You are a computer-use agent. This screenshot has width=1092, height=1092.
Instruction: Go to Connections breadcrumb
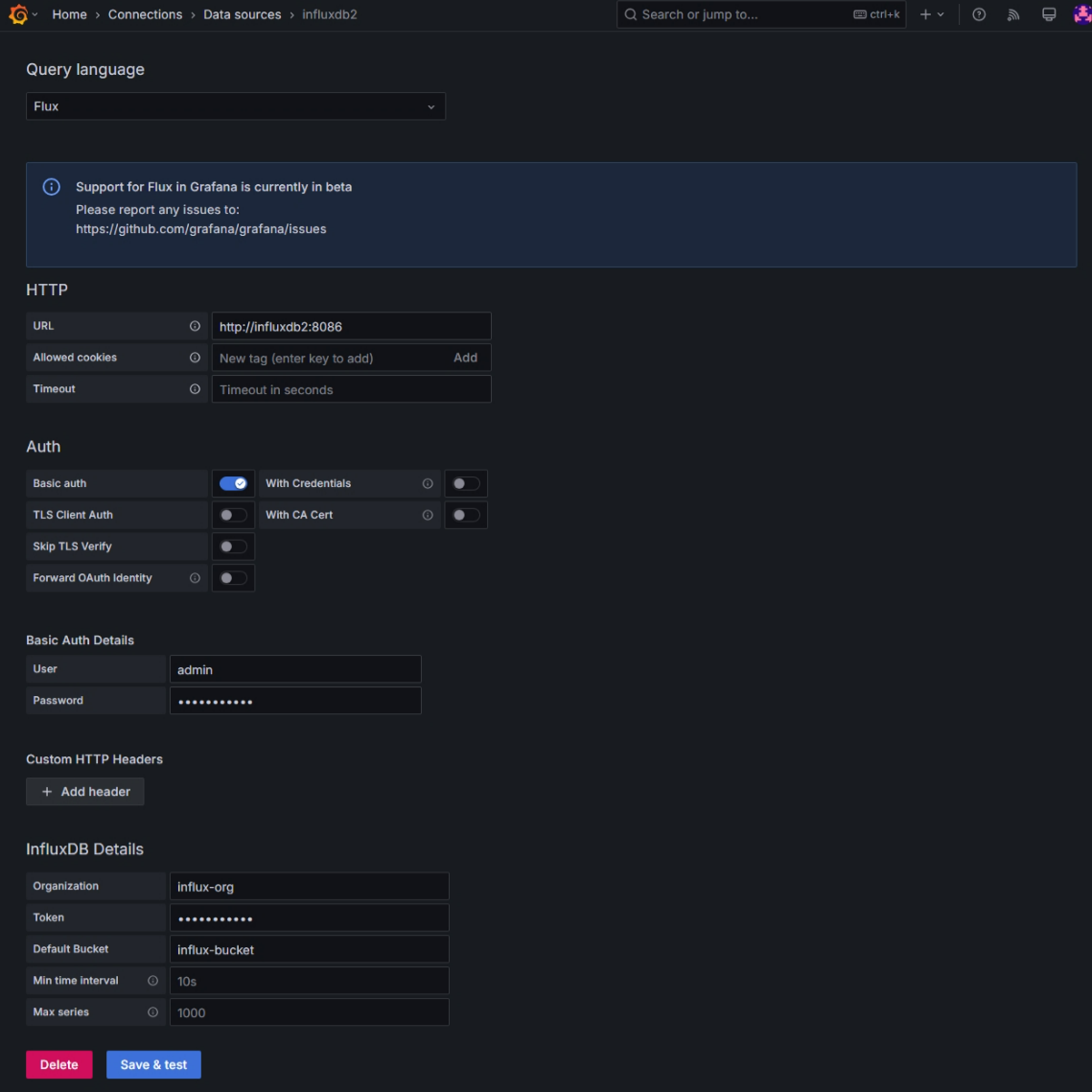[145, 14]
